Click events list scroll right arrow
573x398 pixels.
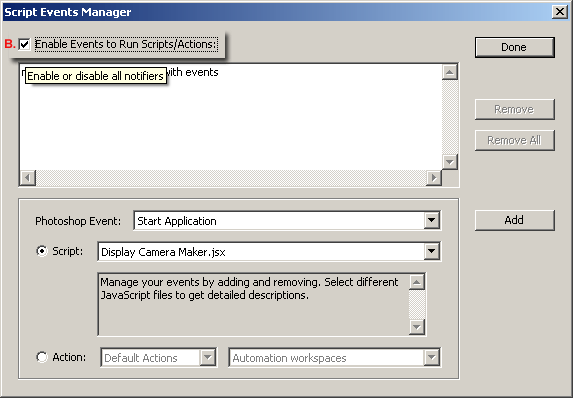click(x=434, y=178)
